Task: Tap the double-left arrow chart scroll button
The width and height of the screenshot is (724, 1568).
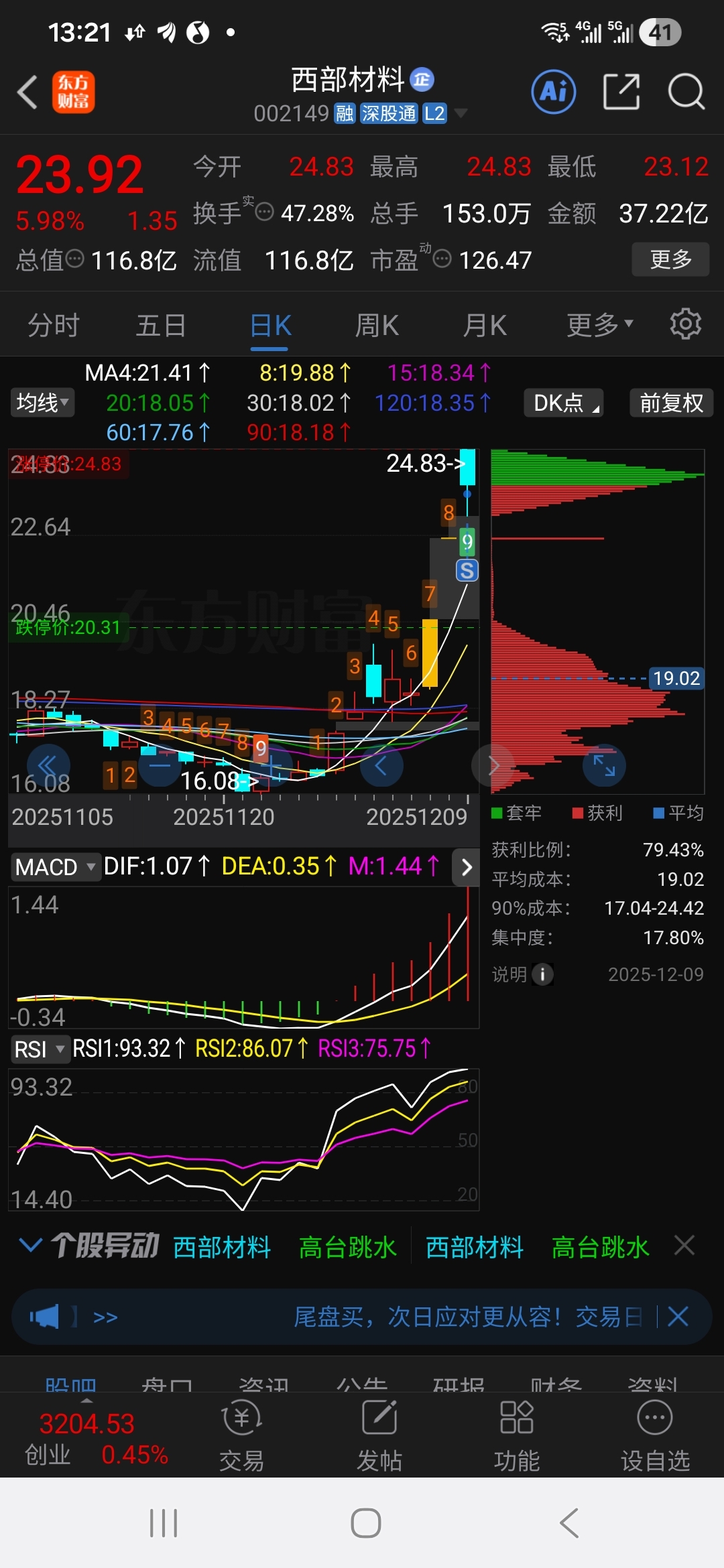Action: click(x=48, y=765)
